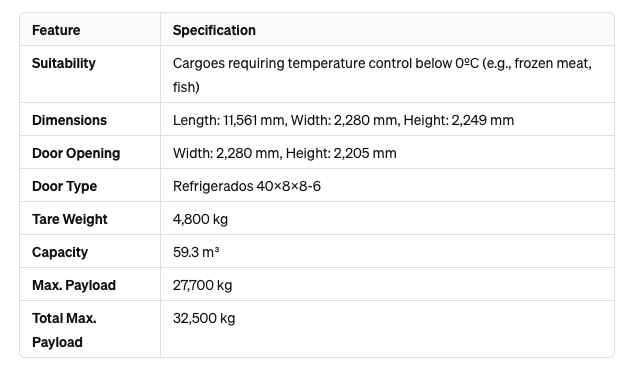The height and width of the screenshot is (368, 628).
Task: Select the Total Max. Payload row label
Action: [x=64, y=330]
